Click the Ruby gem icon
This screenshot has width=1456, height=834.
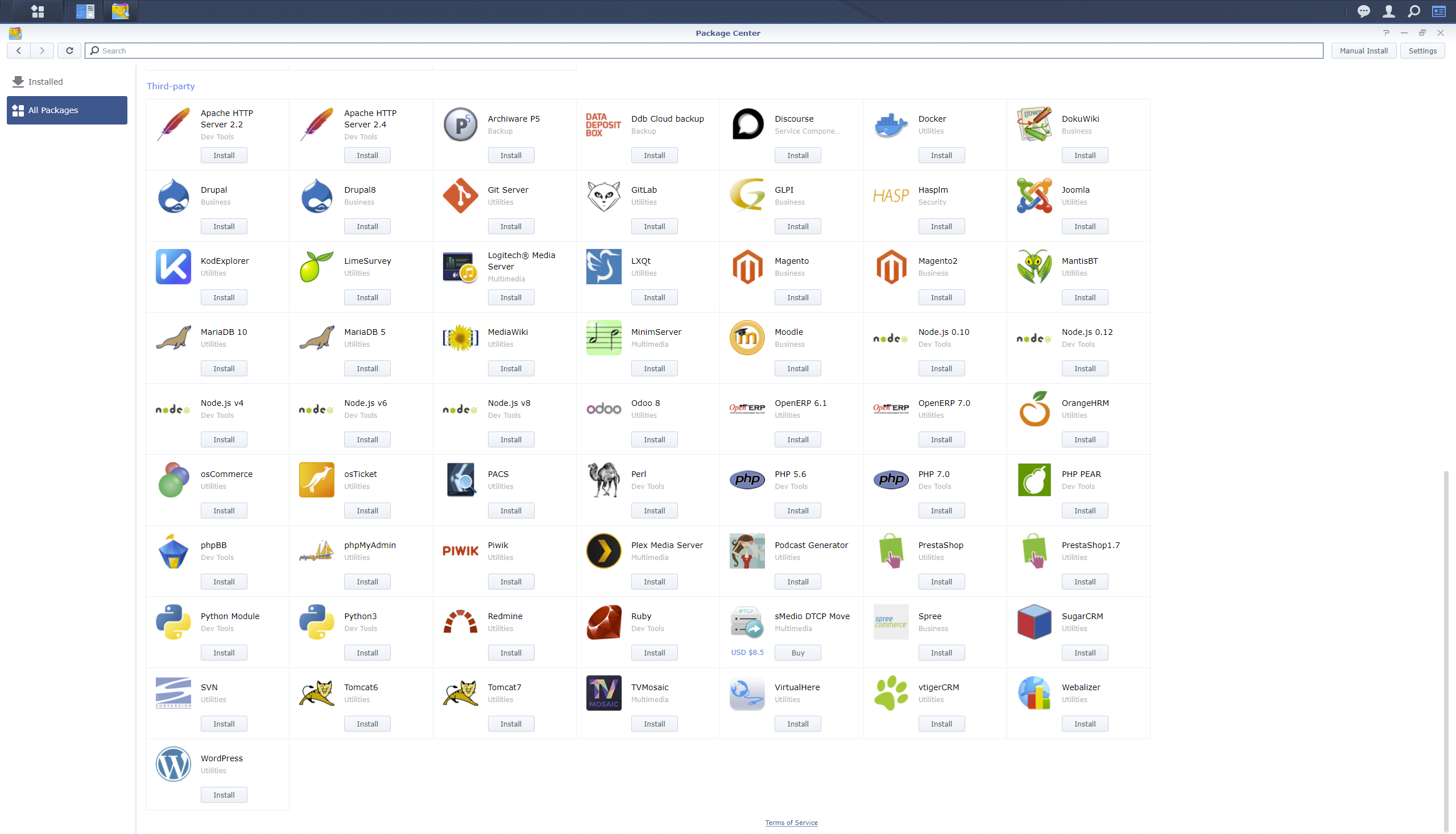603,621
